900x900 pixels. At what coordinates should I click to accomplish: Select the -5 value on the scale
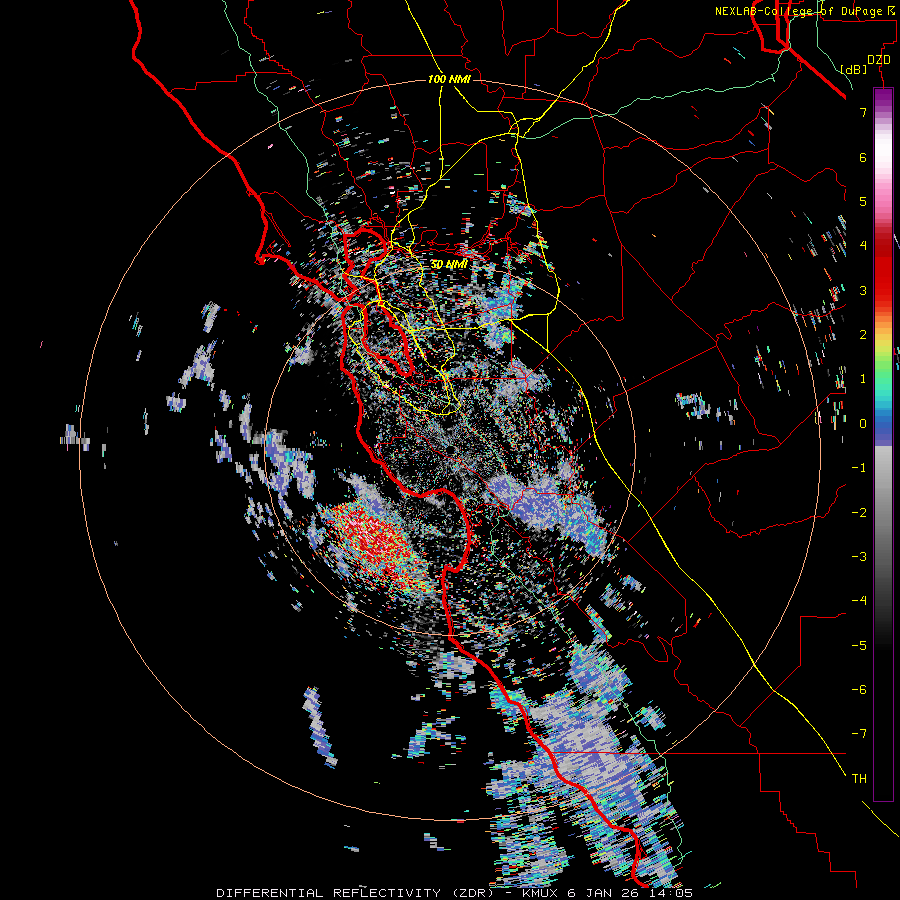tap(859, 645)
